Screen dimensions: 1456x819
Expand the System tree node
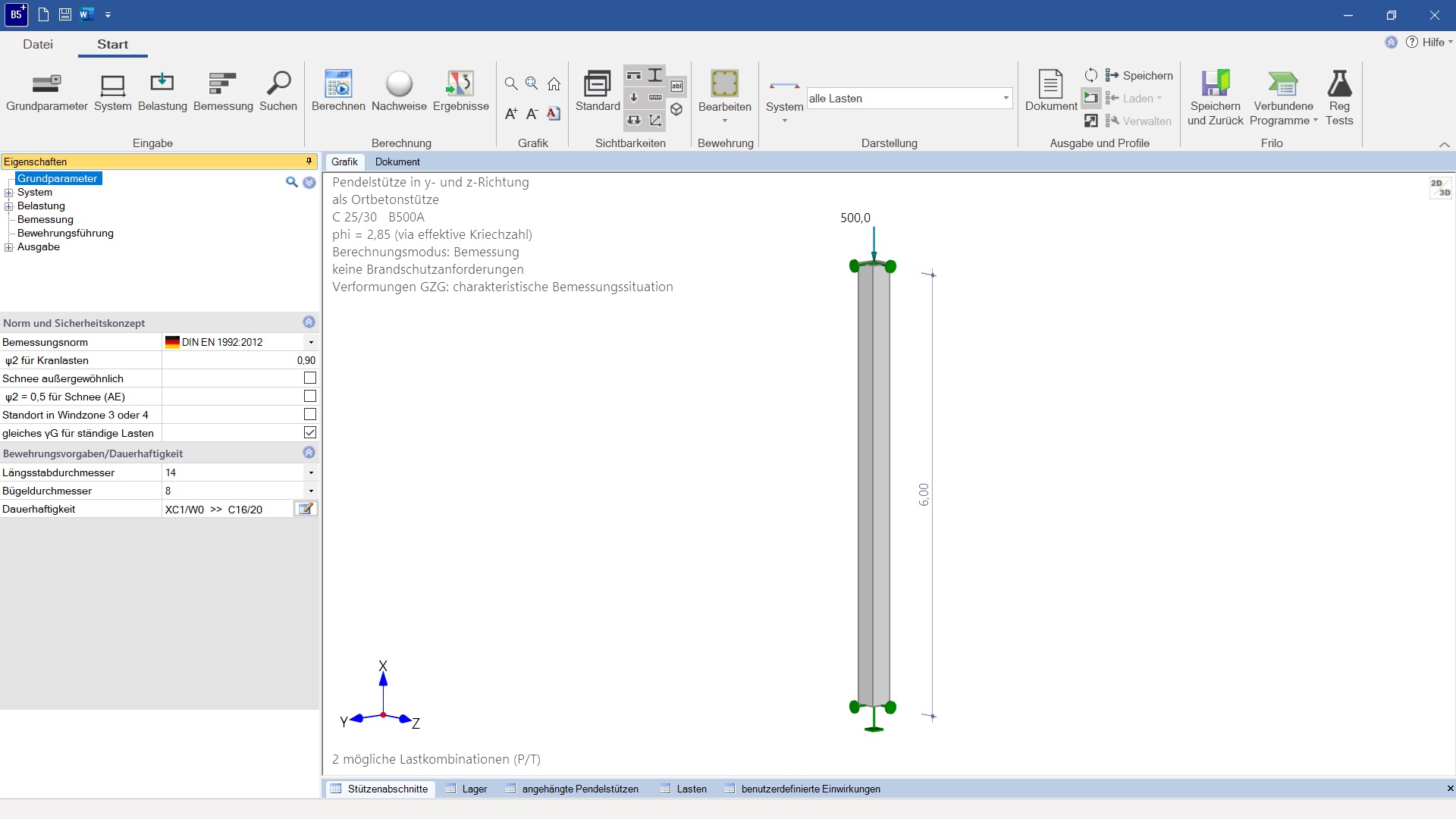click(x=9, y=193)
